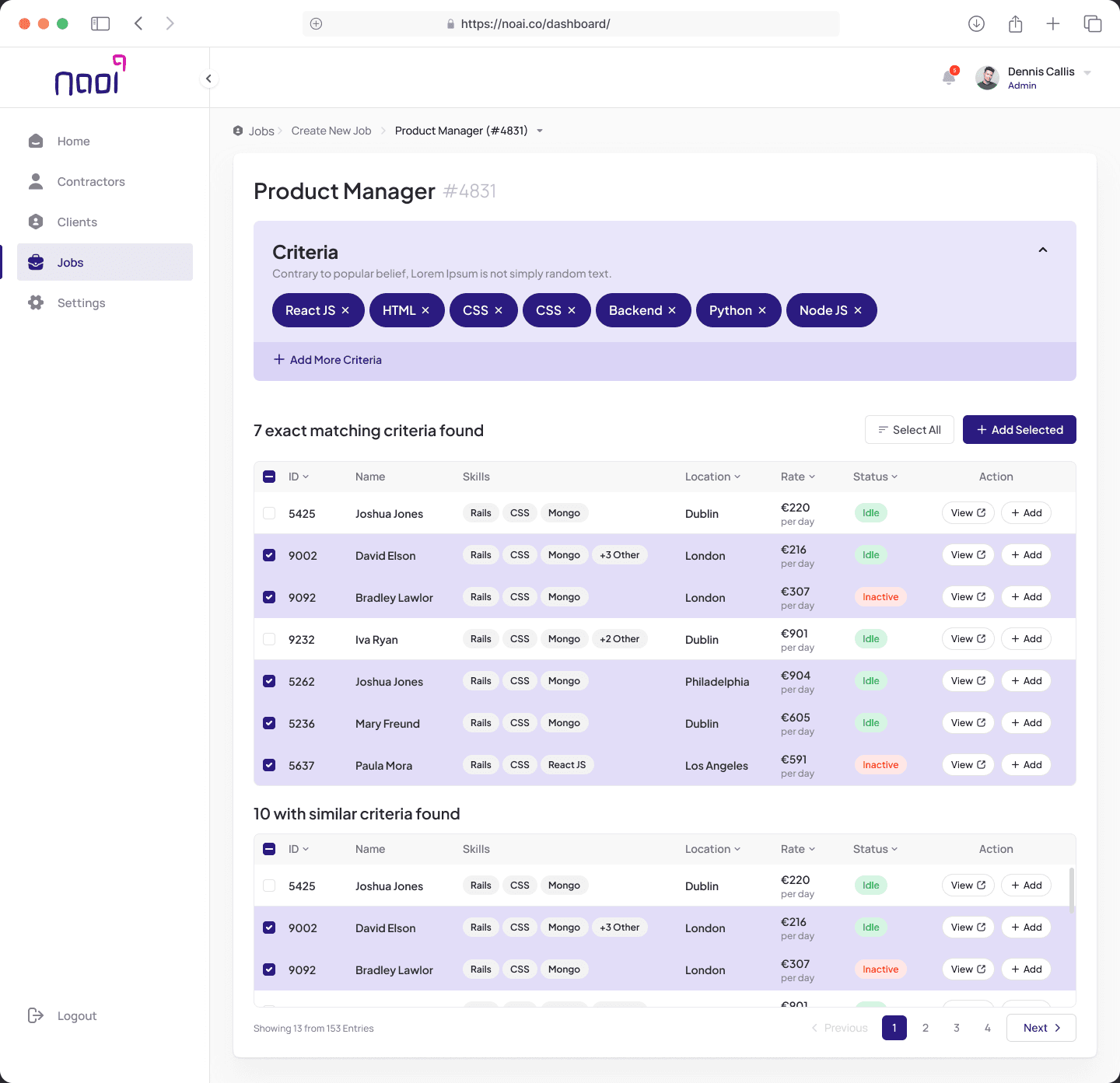This screenshot has width=1120, height=1083.
Task: Toggle header checkbox of exact matching table
Action: click(x=269, y=477)
